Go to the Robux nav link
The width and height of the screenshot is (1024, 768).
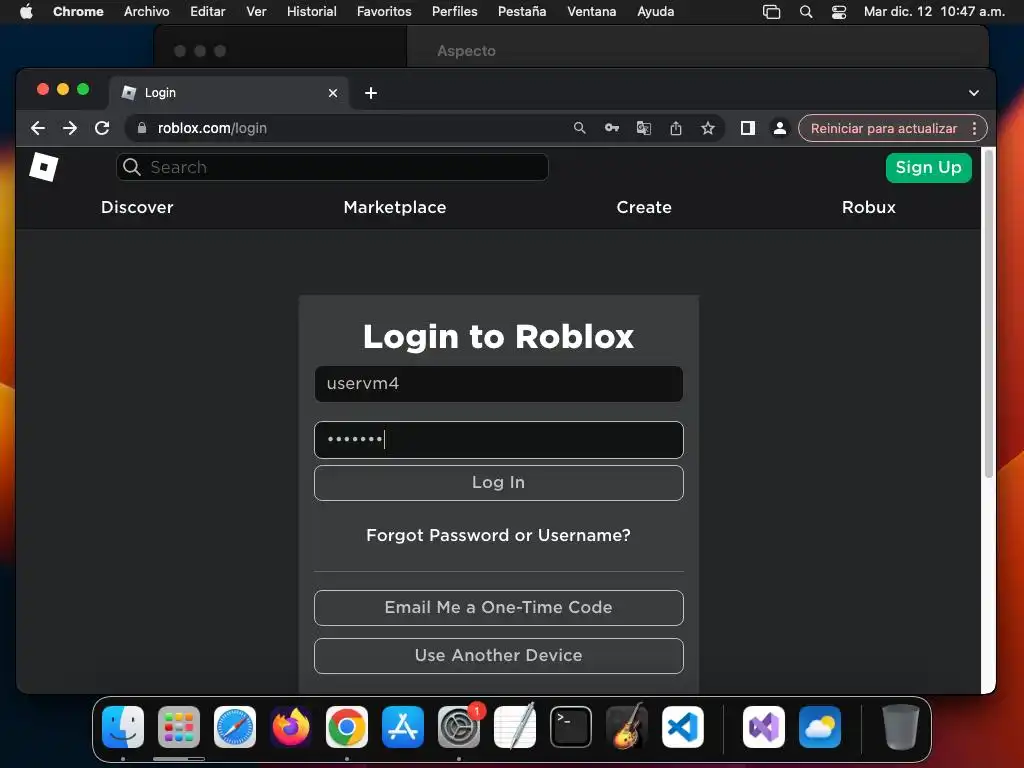pyautogui.click(x=869, y=207)
